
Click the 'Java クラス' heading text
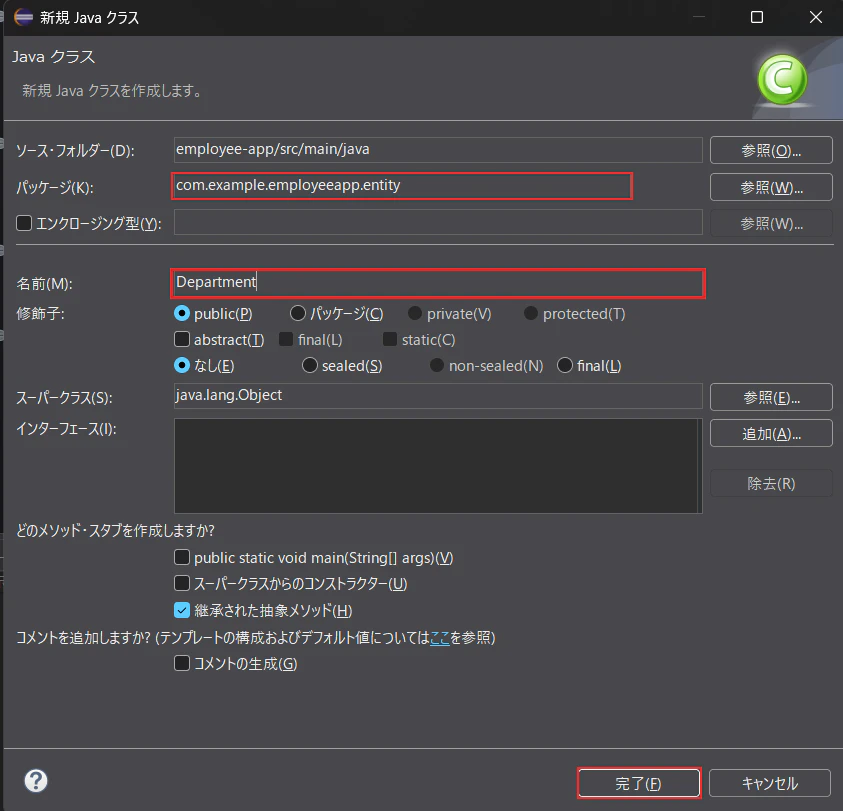click(54, 56)
